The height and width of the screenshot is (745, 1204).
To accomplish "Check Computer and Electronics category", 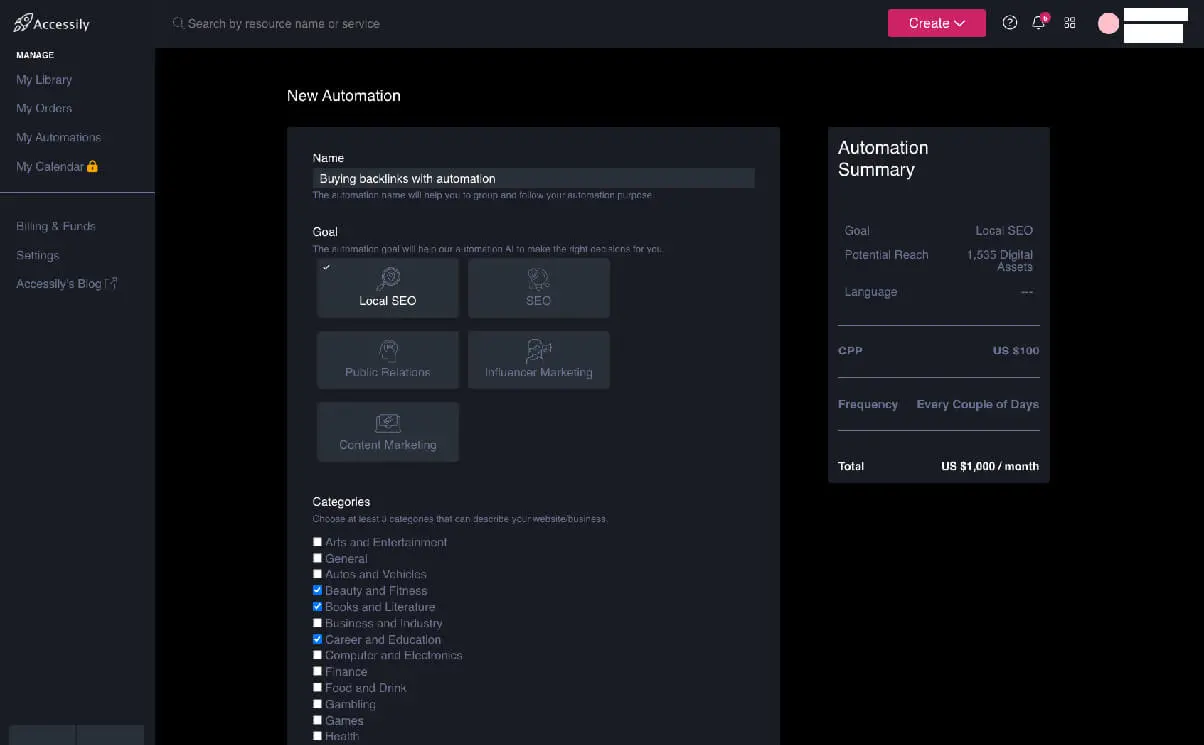I will (318, 655).
